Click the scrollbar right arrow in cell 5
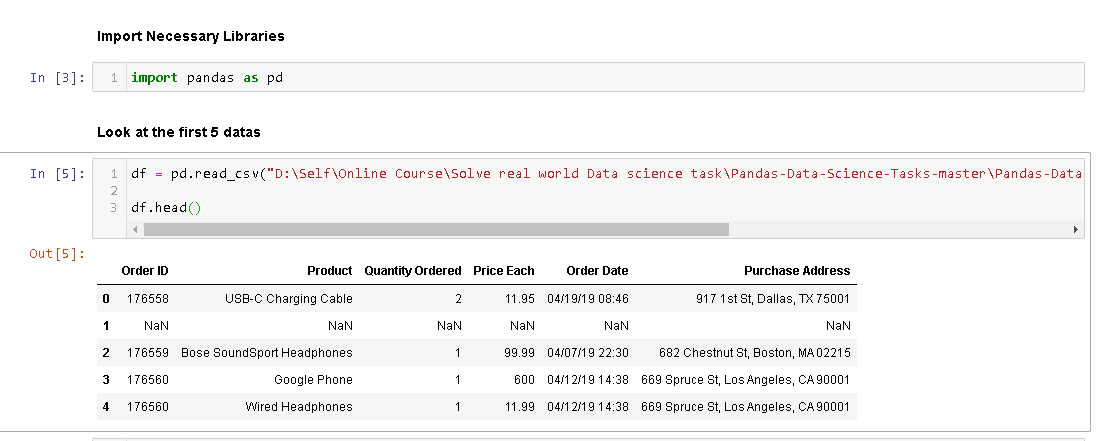Screen dimensions: 1099x441 click(1076, 229)
